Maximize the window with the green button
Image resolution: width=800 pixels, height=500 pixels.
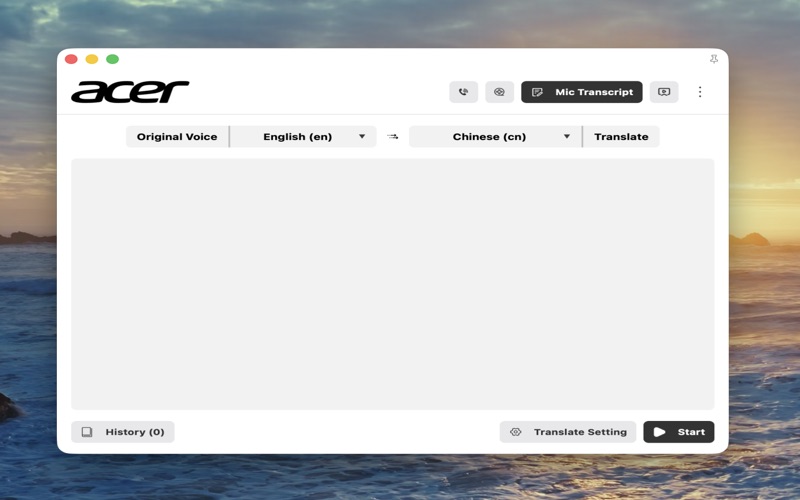(112, 59)
